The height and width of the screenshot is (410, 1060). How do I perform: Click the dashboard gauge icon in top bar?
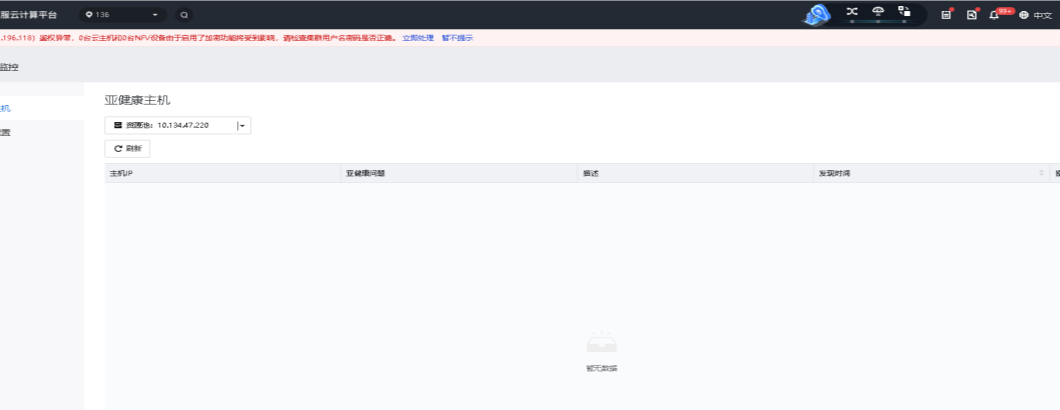click(877, 12)
